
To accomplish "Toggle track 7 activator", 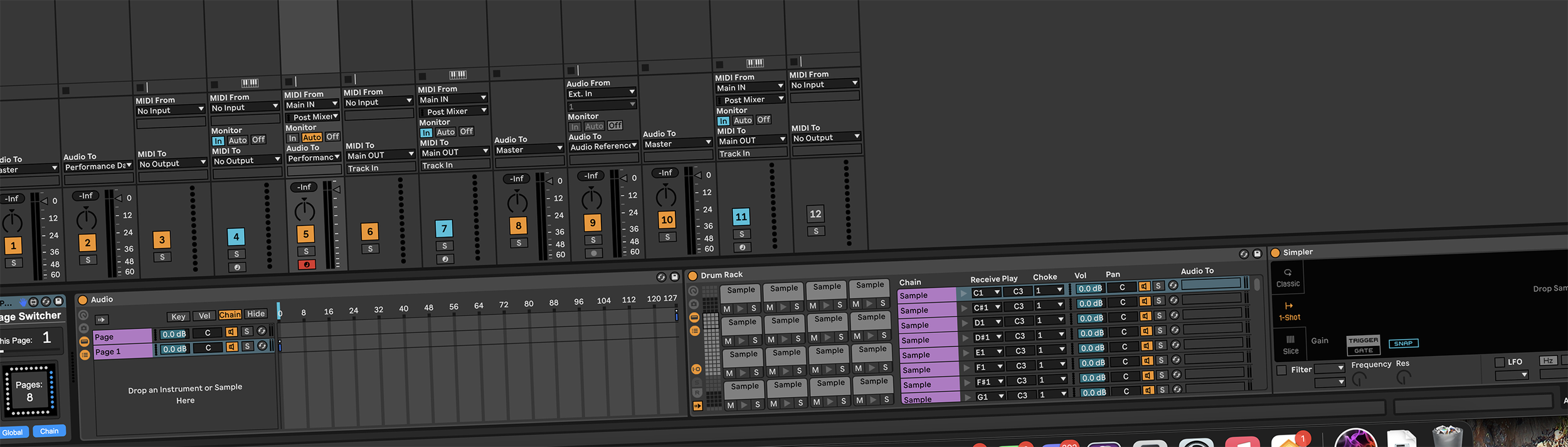I will pyautogui.click(x=444, y=229).
